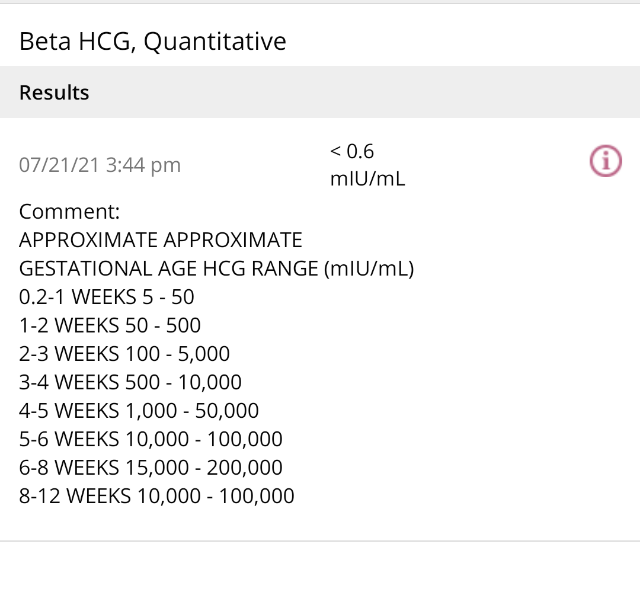
Task: Select the Results section header
Action: pyautogui.click(x=54, y=93)
